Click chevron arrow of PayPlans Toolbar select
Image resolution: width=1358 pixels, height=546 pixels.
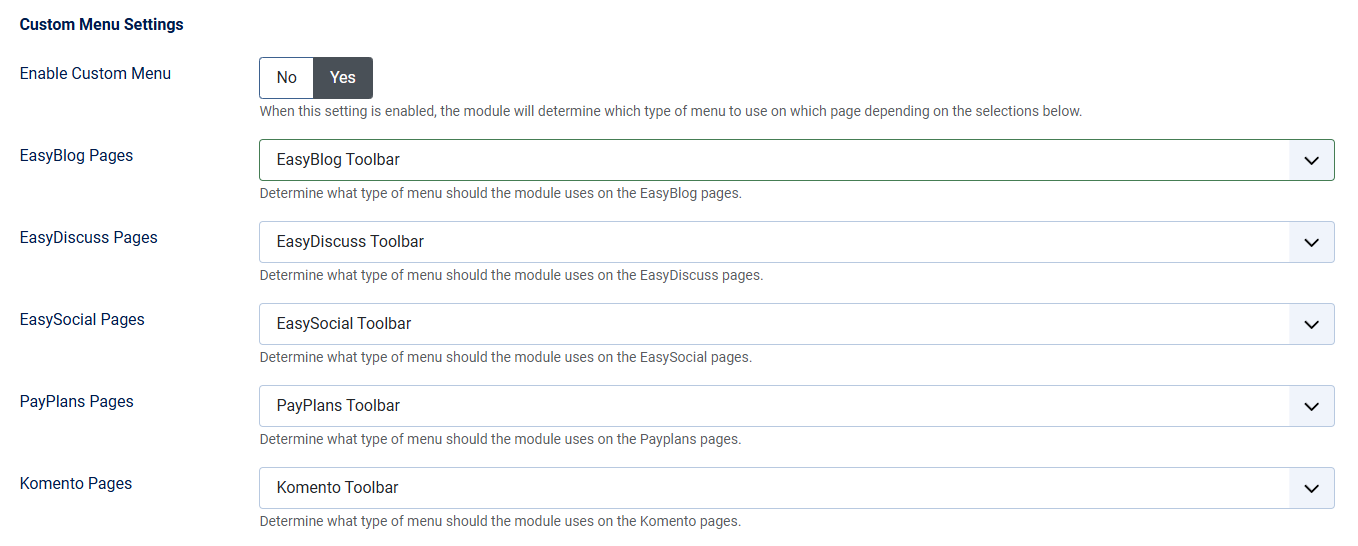pyautogui.click(x=1312, y=406)
